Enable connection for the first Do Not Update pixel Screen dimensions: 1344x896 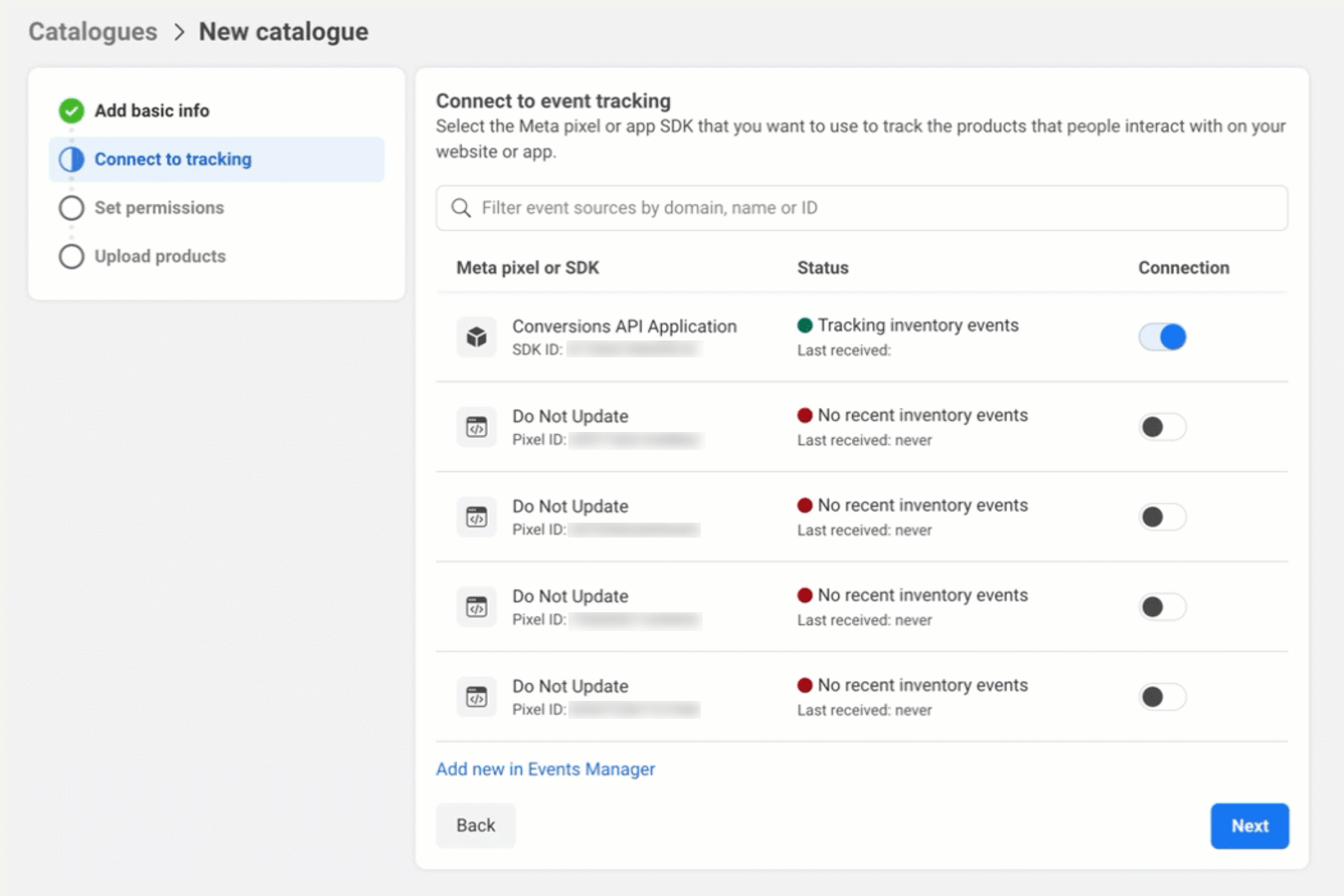click(x=1162, y=426)
